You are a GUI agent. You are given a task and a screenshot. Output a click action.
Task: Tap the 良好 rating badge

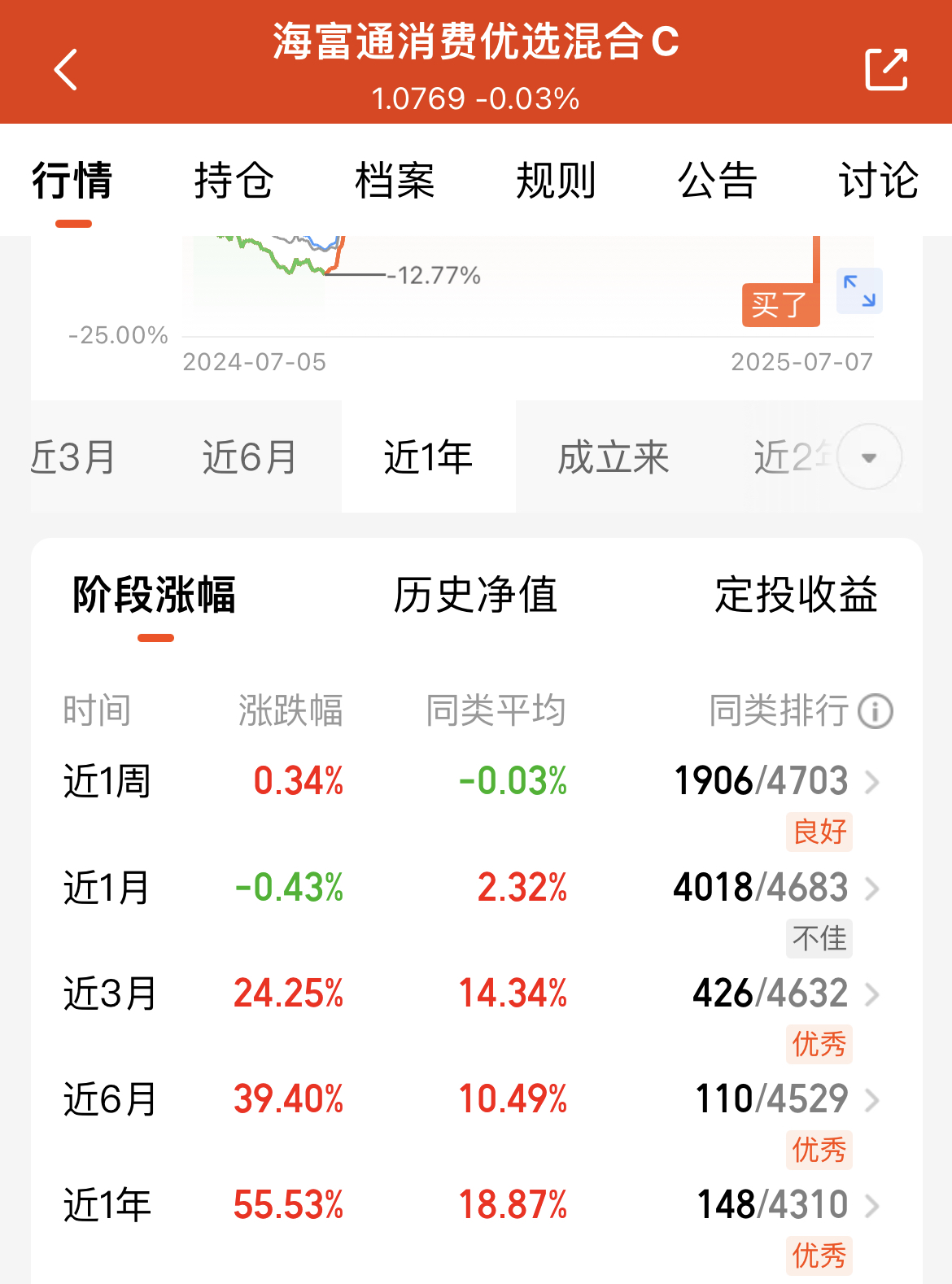pos(819,832)
